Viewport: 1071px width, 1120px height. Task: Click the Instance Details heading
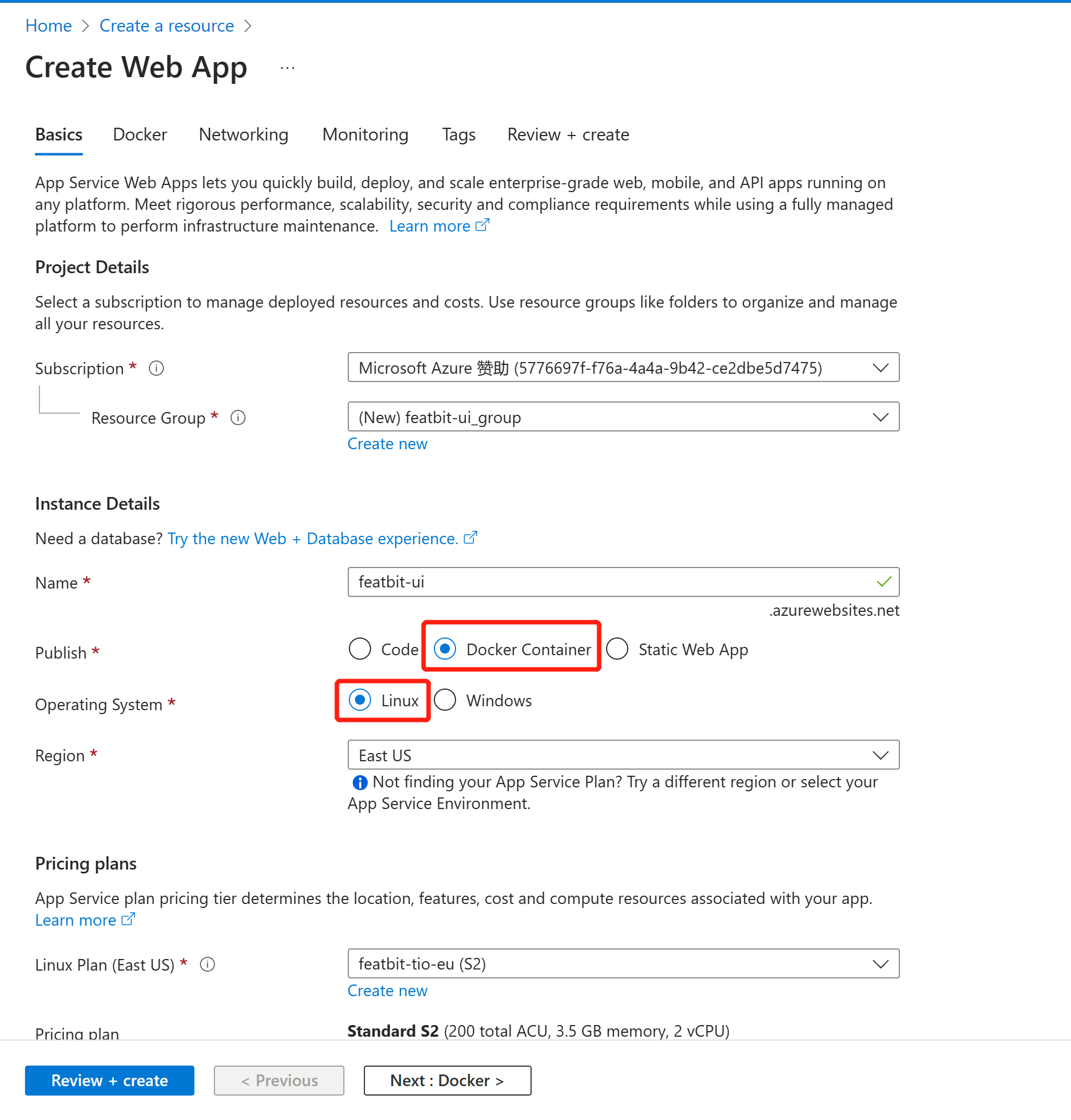tap(98, 504)
